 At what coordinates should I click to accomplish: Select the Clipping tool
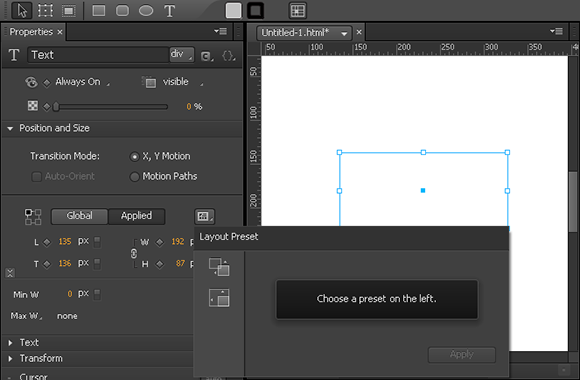(68, 10)
